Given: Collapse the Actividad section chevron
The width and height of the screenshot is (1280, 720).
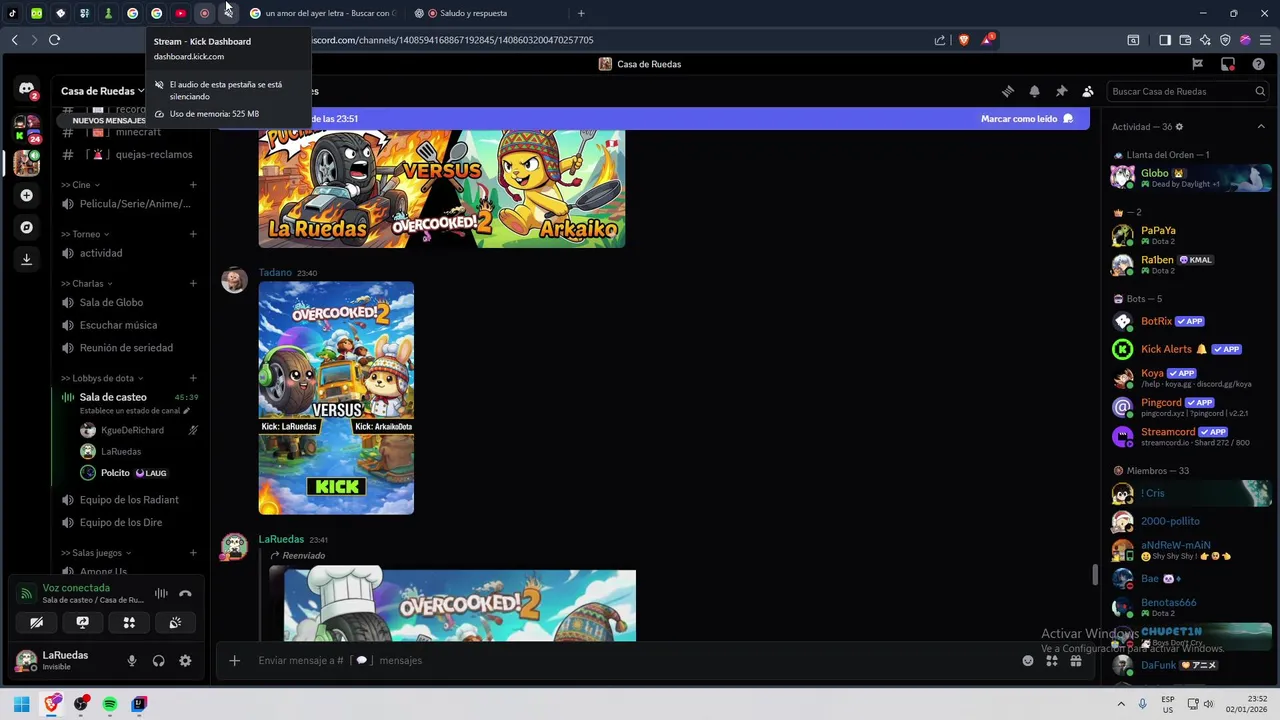Looking at the screenshot, I should pos(1261,127).
